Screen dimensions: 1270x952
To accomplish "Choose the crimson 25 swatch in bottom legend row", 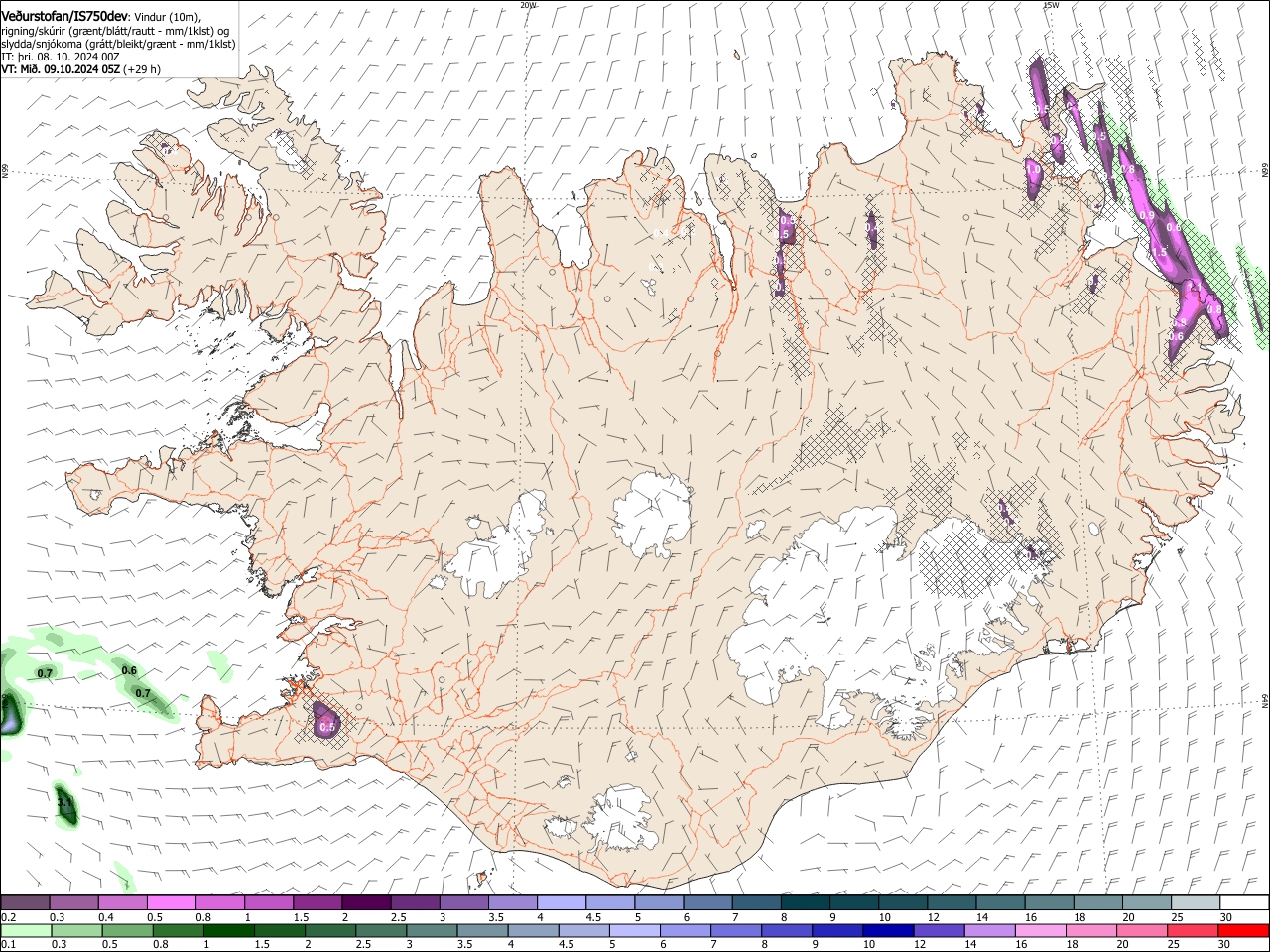I will tap(1193, 931).
